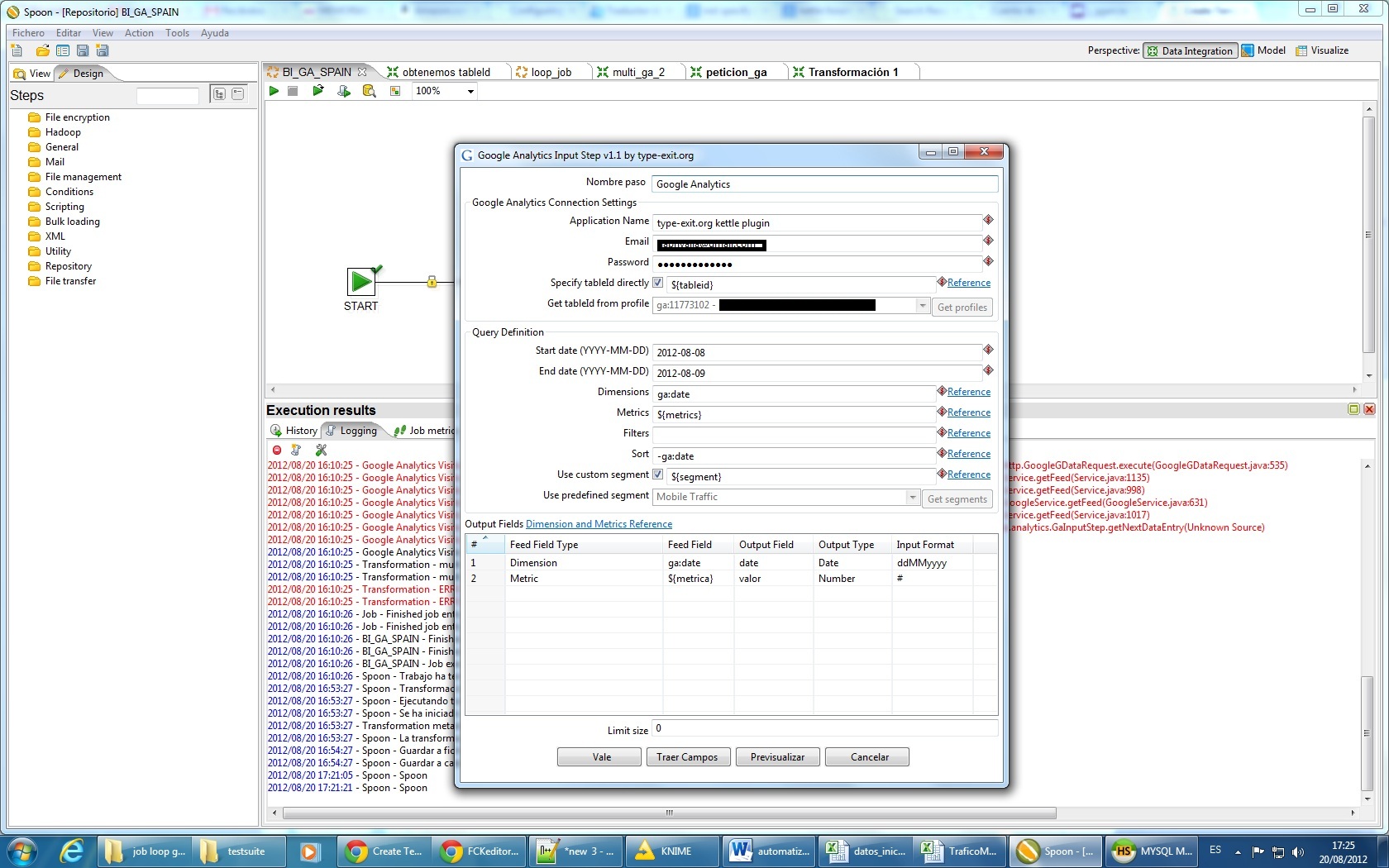This screenshot has width=1389, height=868.
Task: Open the 'Get tableId from profile' dropdown
Action: pos(923,306)
